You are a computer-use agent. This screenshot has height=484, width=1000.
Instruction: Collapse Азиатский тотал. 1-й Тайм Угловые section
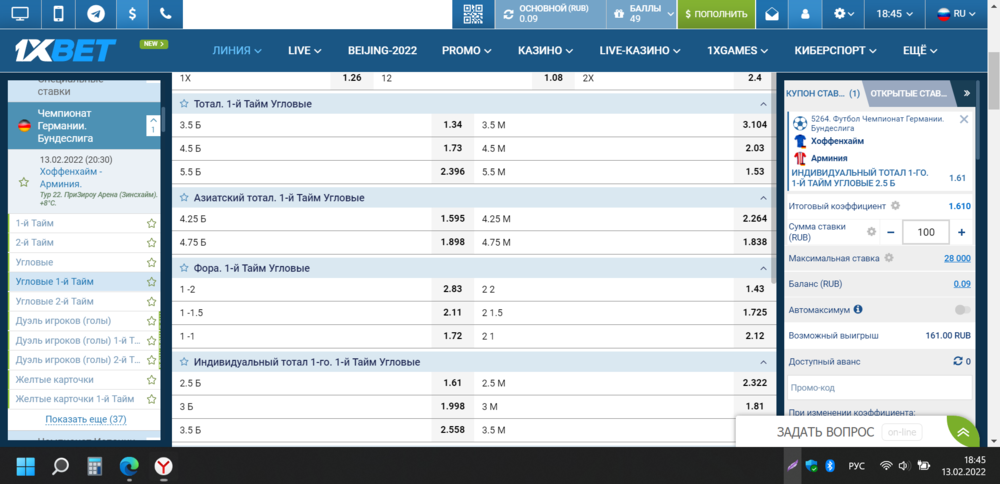[763, 198]
